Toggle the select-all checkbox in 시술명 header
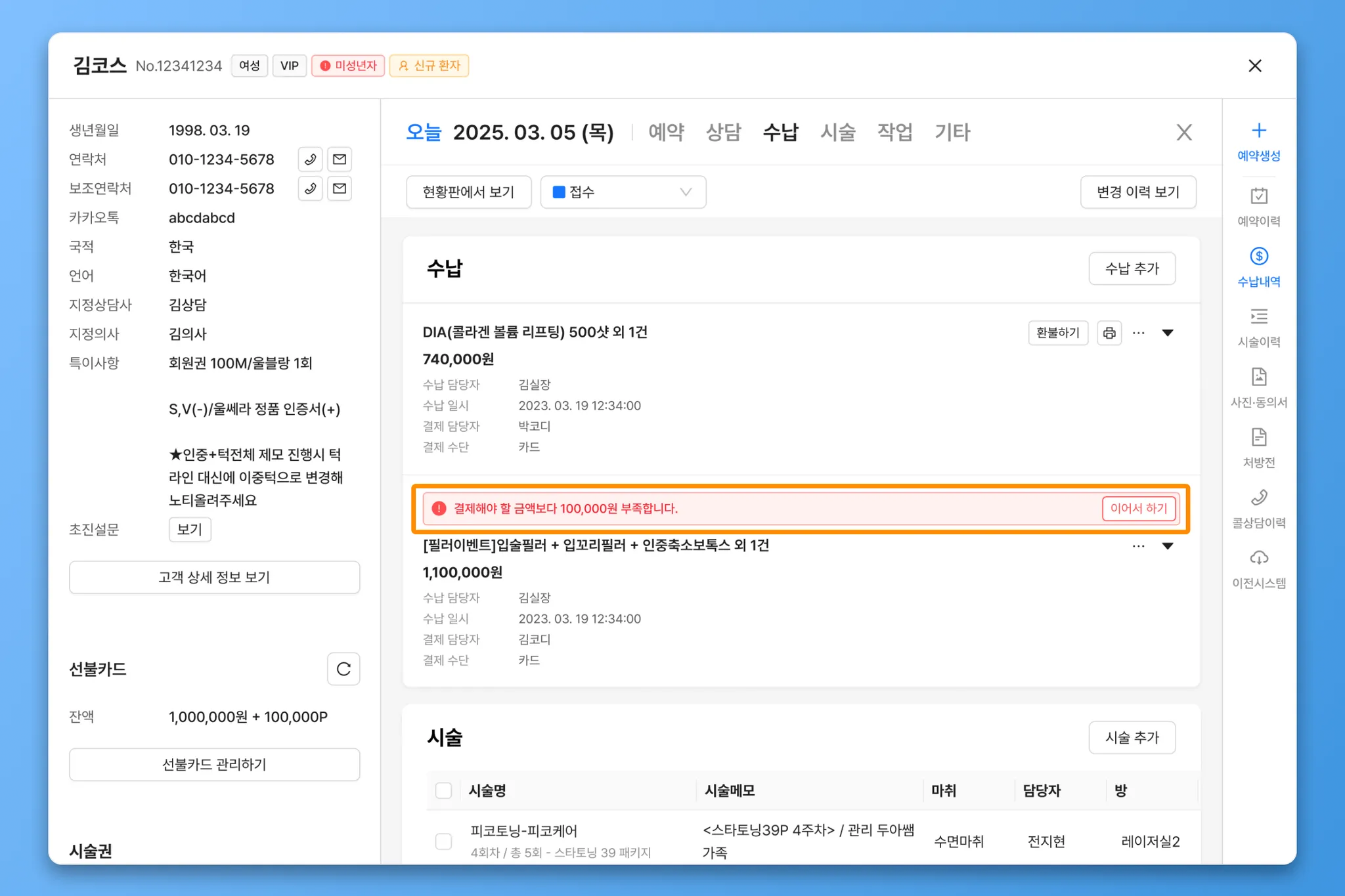The height and width of the screenshot is (896, 1345). 444,790
